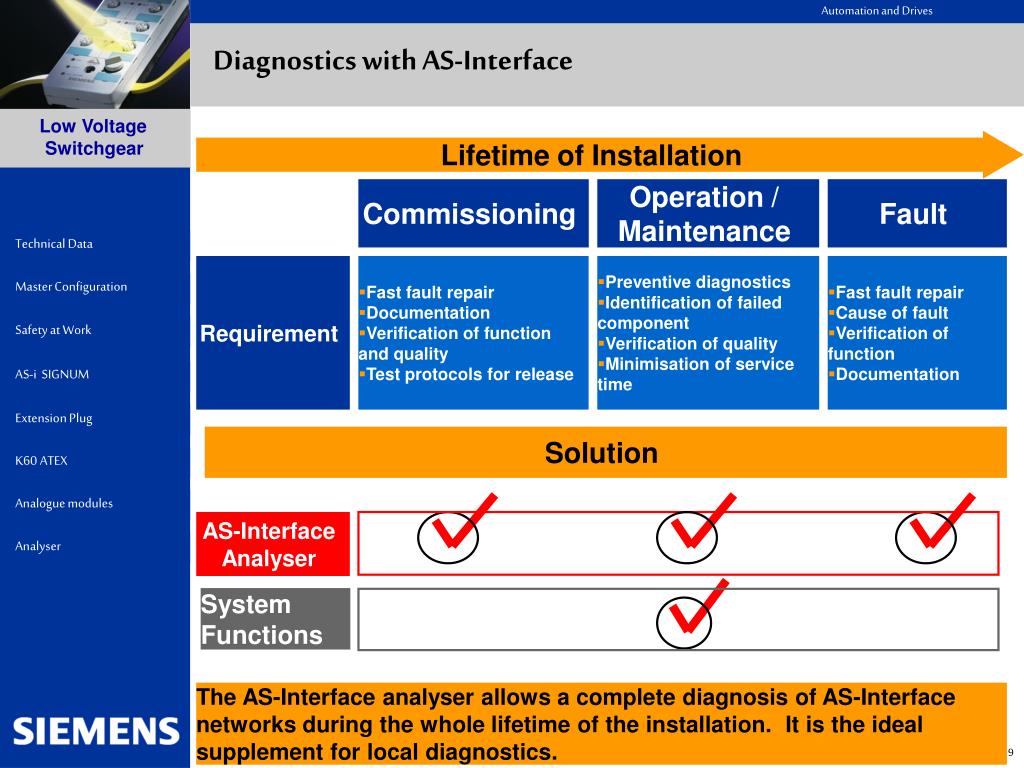Click 'Documentation' bullet in Fault box
Viewport: 1024px width, 768px height.
point(894,374)
